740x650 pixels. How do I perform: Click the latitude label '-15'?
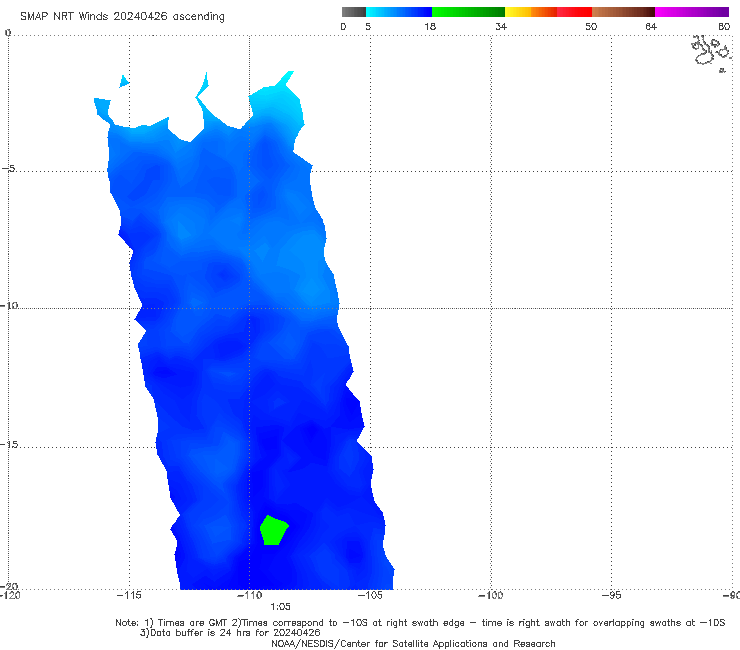[8, 444]
